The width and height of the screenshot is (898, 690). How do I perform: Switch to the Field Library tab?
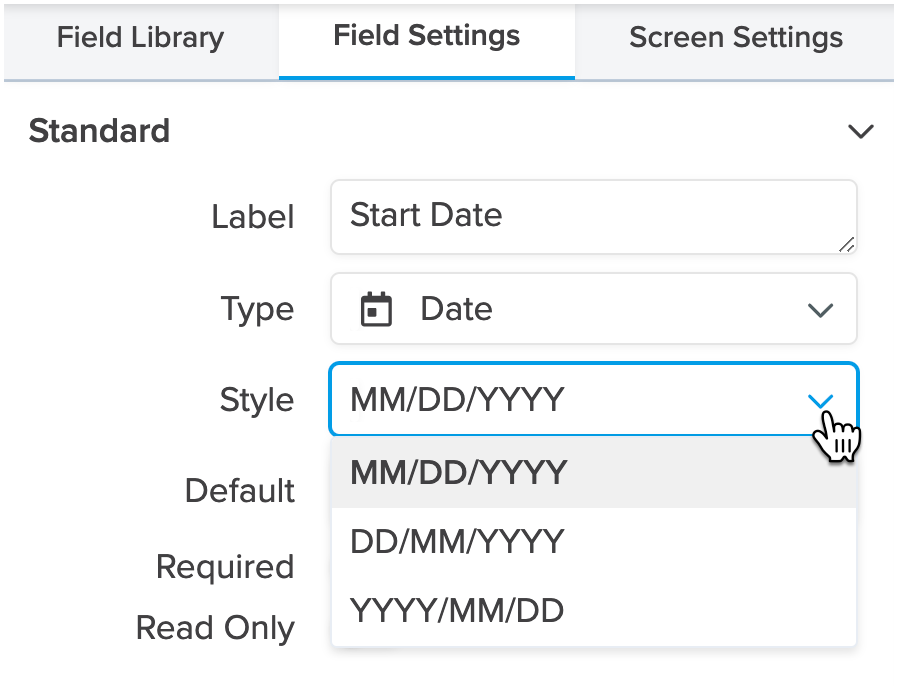(141, 40)
